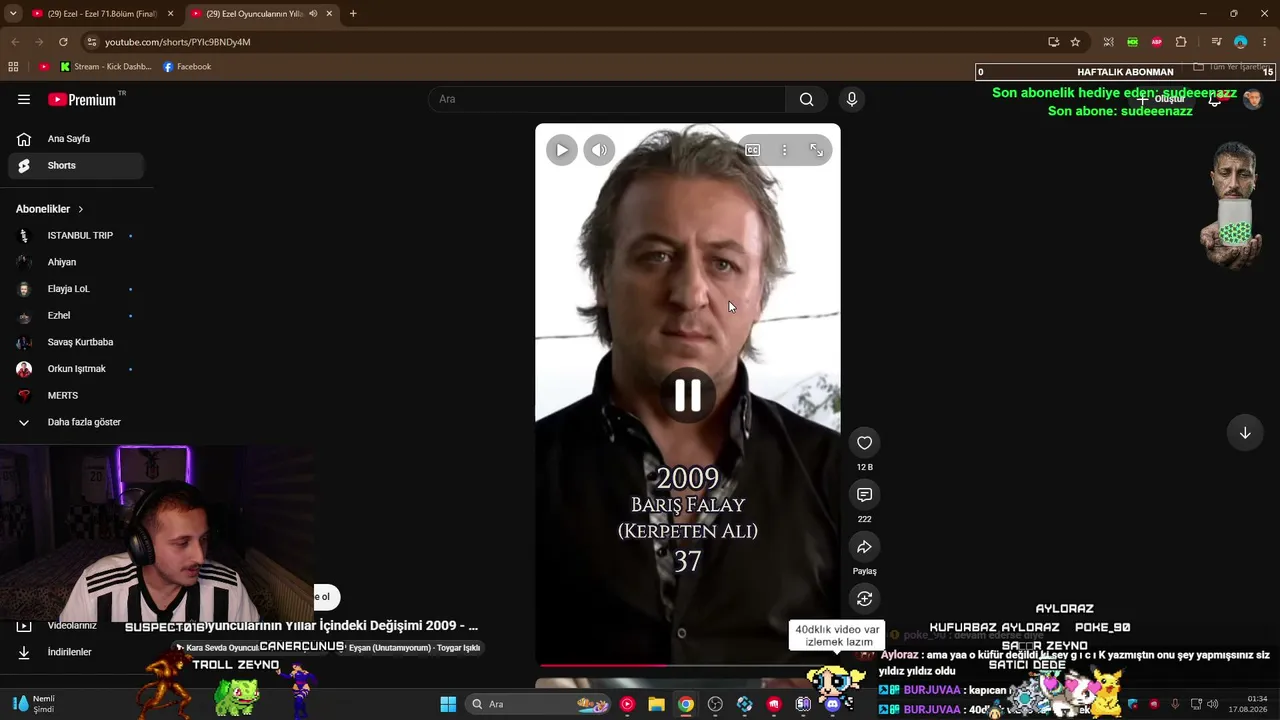
Task: Open the ISTANBUL TRIP channel
Action: point(76,235)
